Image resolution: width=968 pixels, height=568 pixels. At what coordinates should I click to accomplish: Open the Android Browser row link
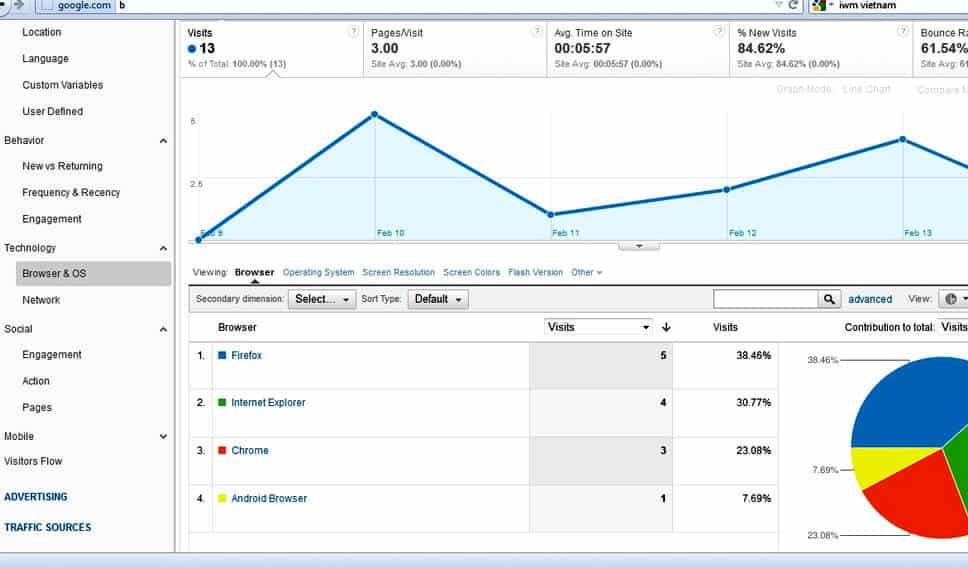pyautogui.click(x=269, y=499)
